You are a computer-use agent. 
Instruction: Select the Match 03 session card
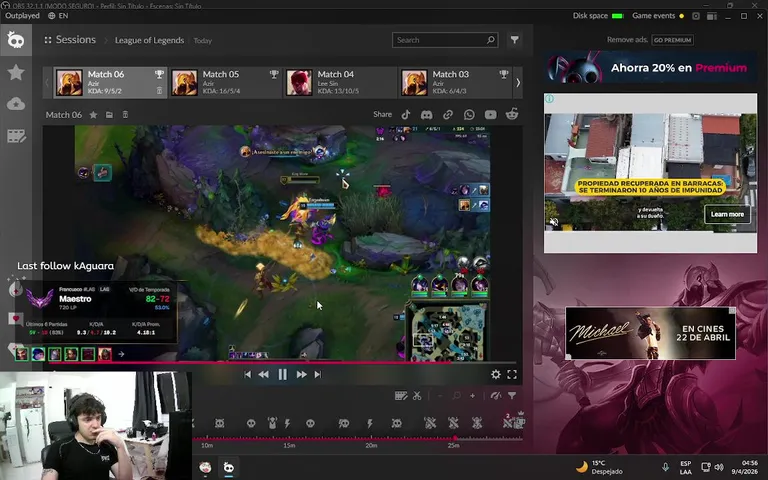pos(456,82)
